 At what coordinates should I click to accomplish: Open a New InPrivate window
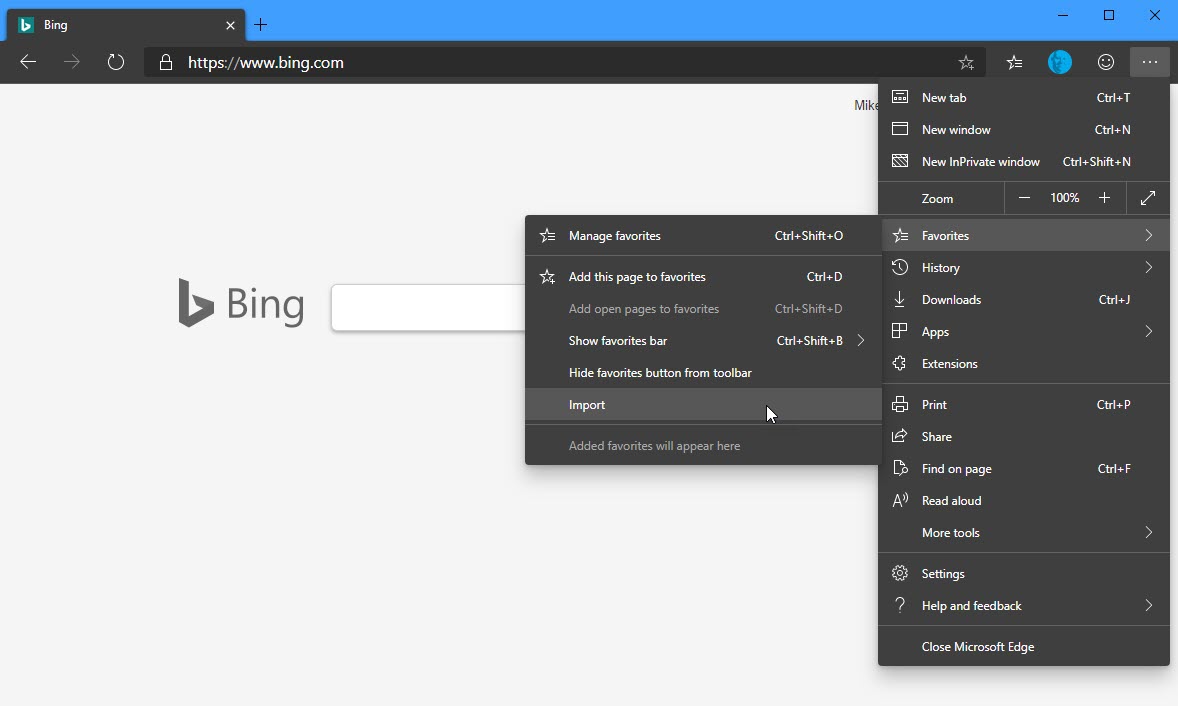[1024, 161]
